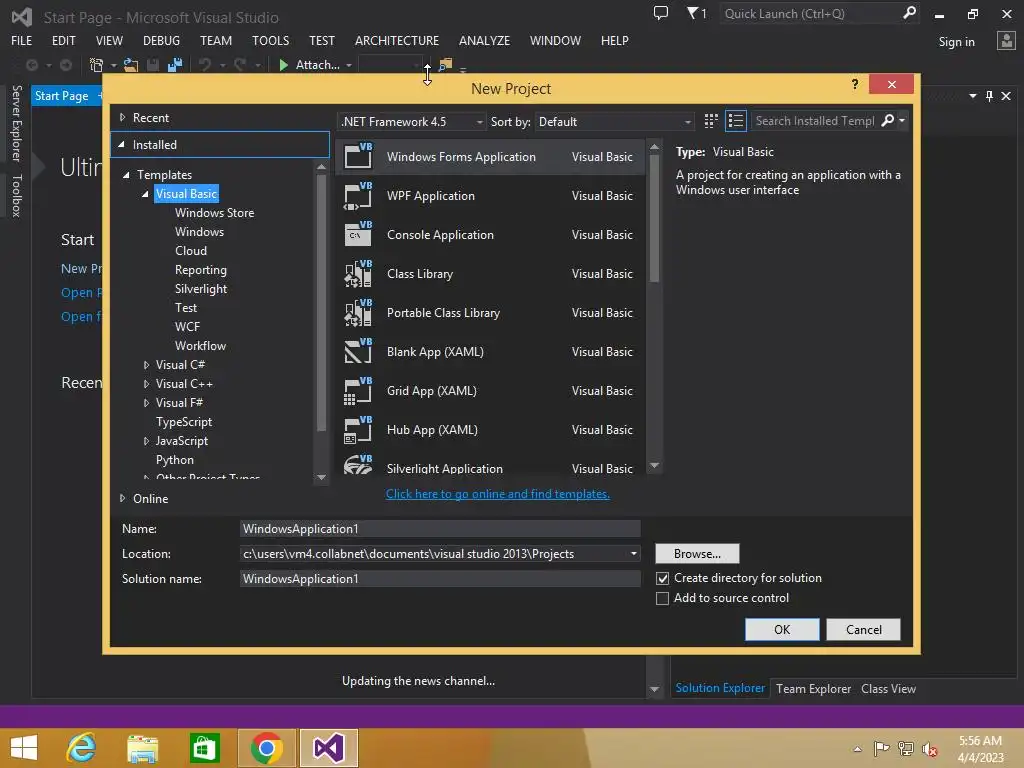The height and width of the screenshot is (768, 1024).
Task: Open the notifications flag icon
Action: click(x=692, y=13)
